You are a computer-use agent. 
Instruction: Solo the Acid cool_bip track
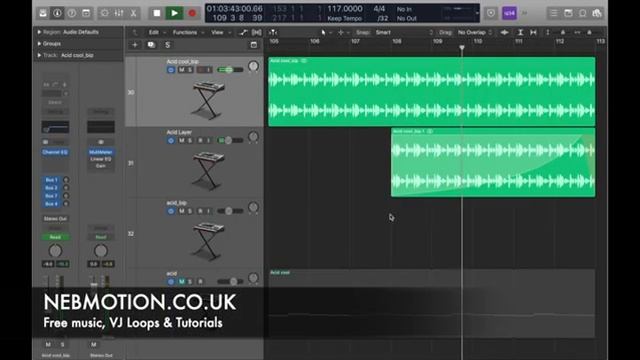190,70
